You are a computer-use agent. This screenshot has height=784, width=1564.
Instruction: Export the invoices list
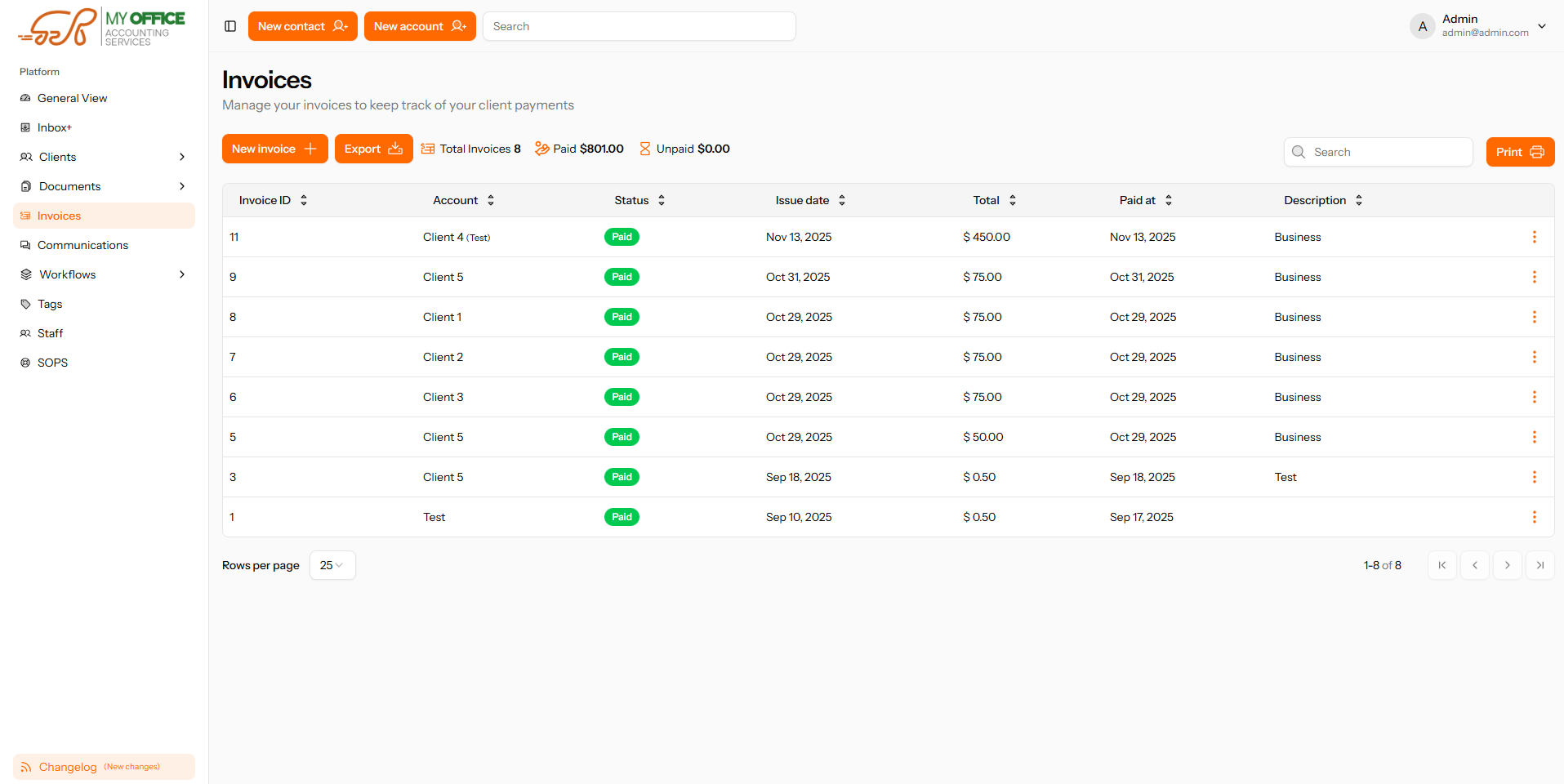pos(374,149)
